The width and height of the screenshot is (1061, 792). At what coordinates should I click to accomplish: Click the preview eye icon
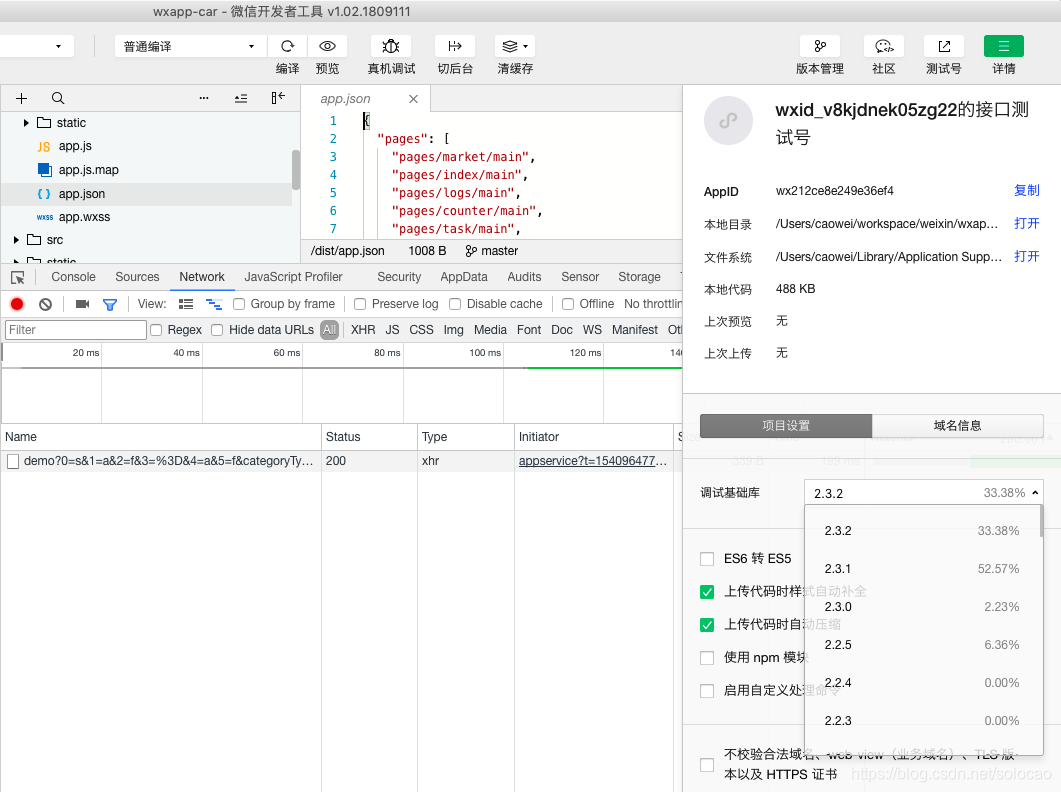(328, 46)
